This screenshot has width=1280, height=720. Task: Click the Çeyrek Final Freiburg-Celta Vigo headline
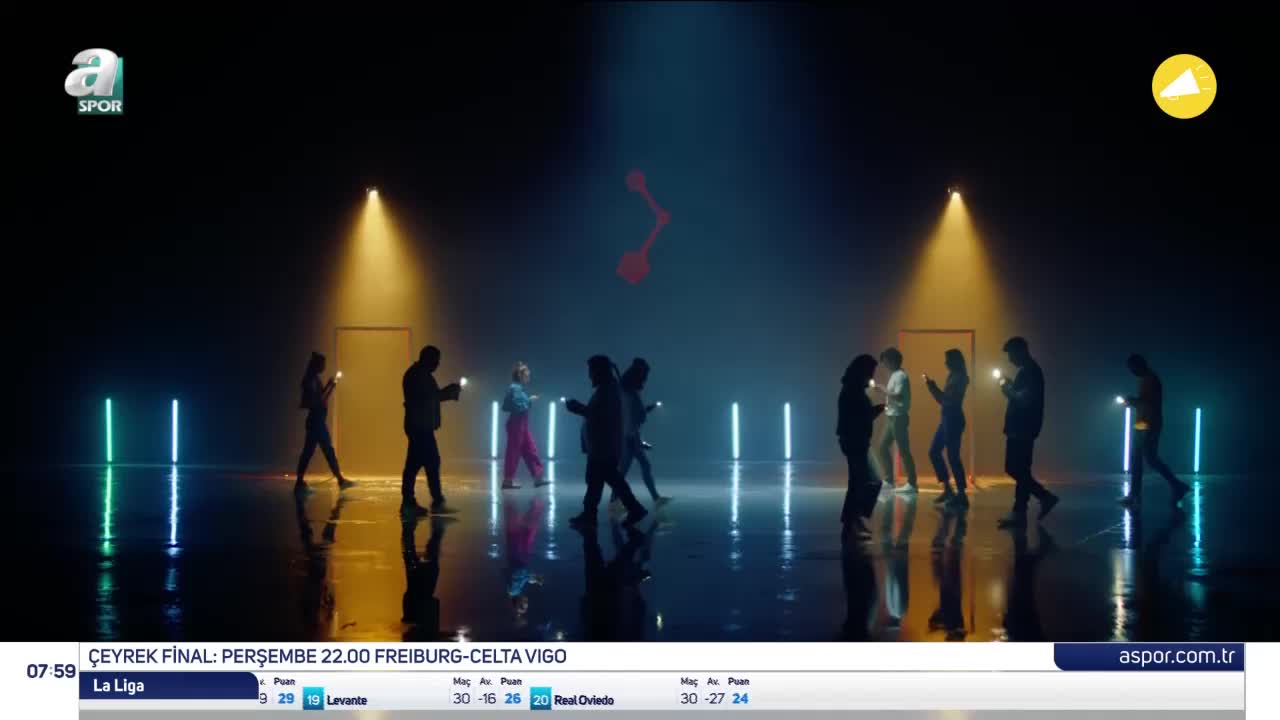click(327, 657)
